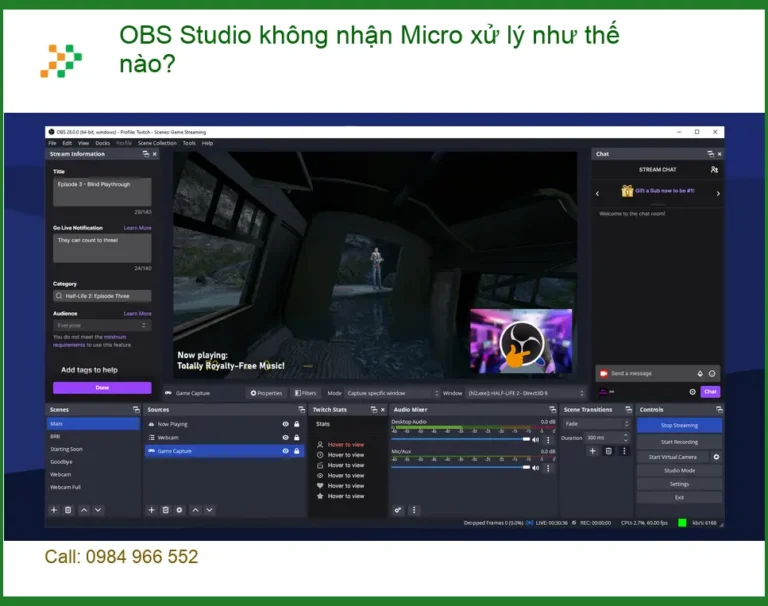Enable Studio Mode button
768x606 pixels.
click(x=679, y=470)
